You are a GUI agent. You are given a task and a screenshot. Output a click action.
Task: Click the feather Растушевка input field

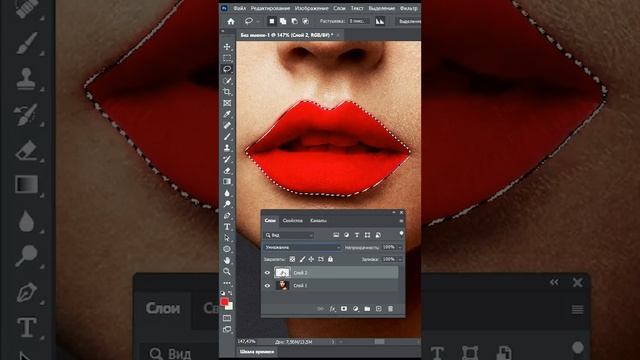[x=358, y=21]
